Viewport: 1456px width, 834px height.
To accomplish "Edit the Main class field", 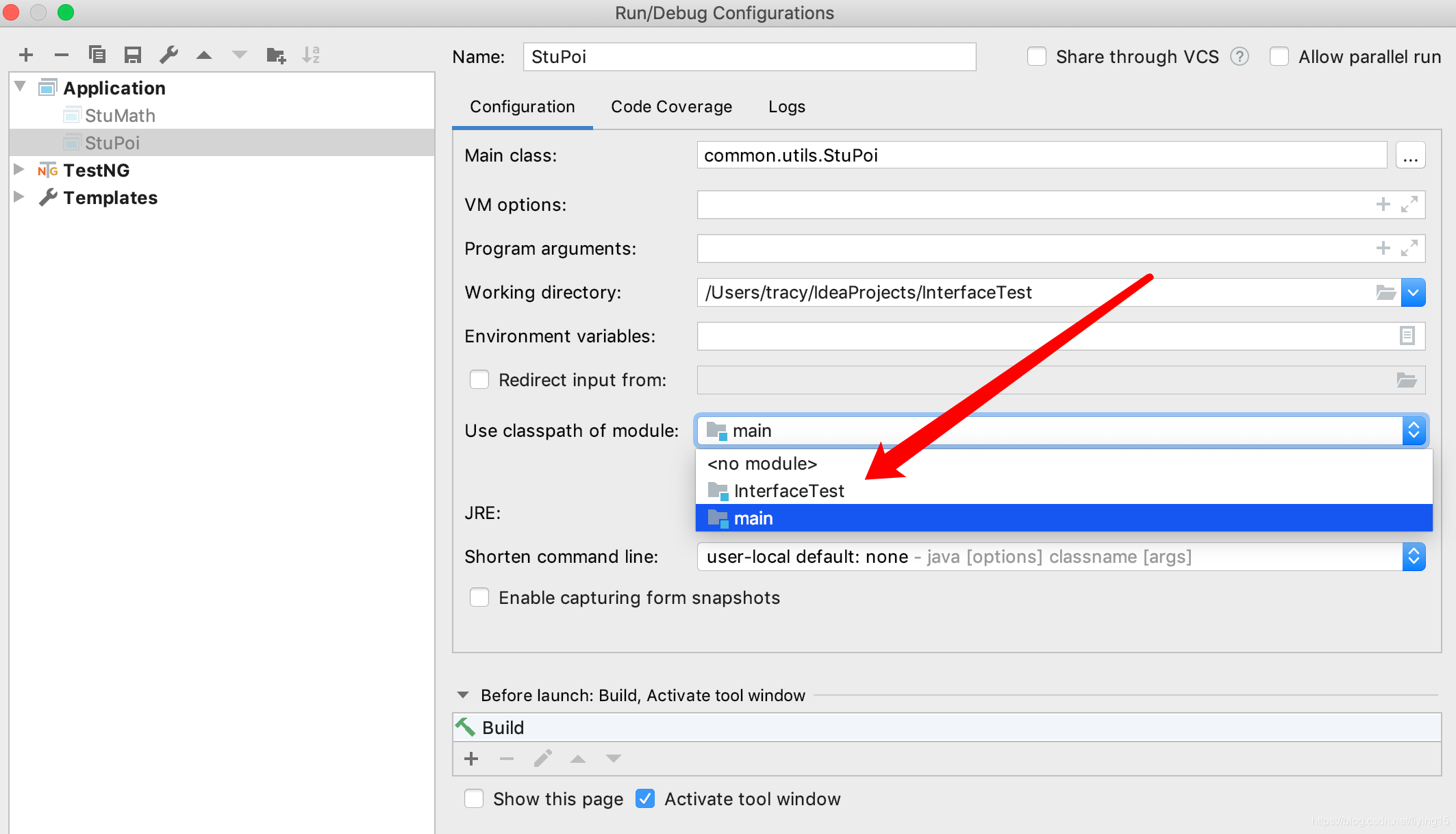I will (1042, 155).
